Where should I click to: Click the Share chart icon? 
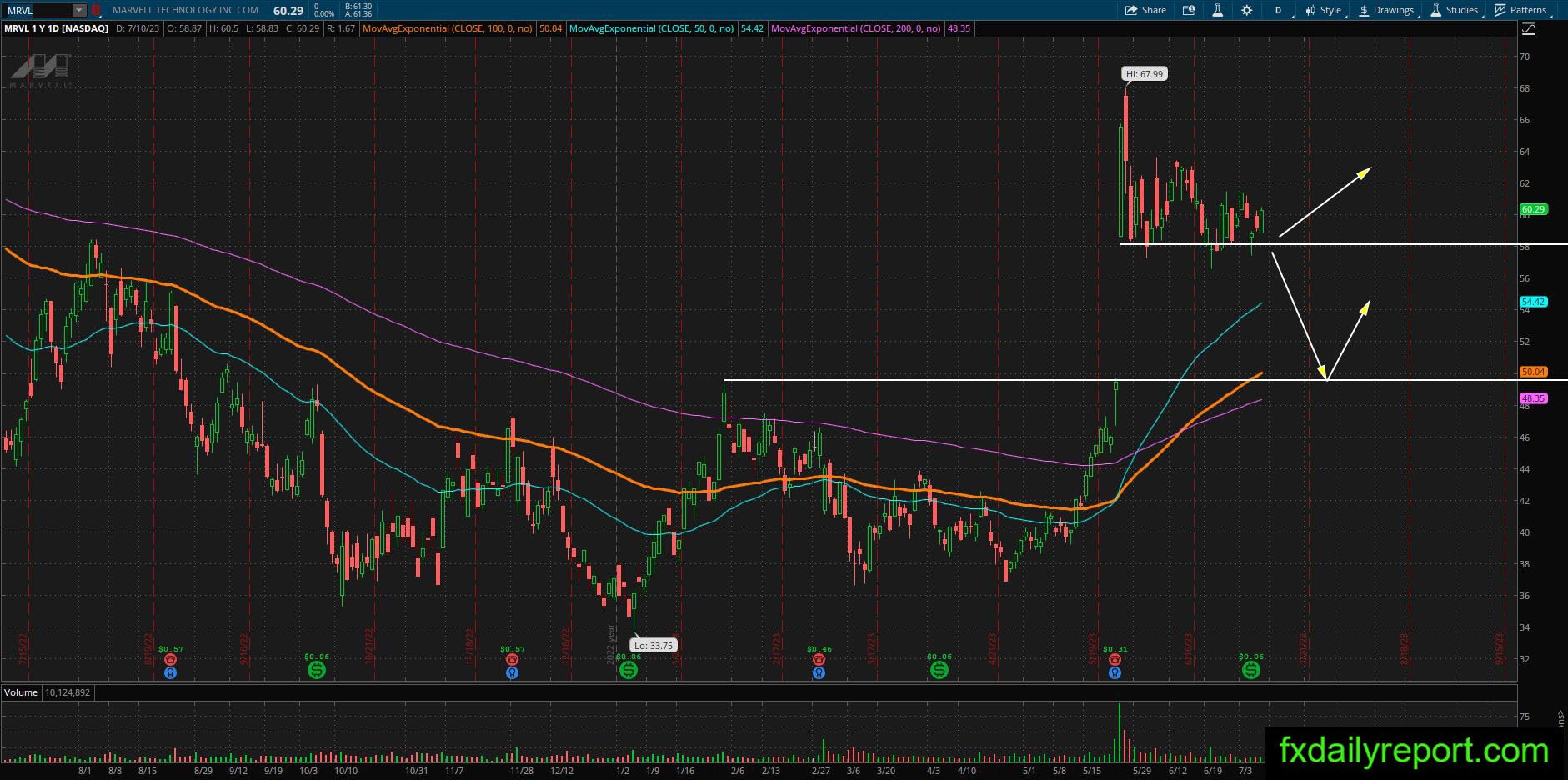click(1131, 10)
